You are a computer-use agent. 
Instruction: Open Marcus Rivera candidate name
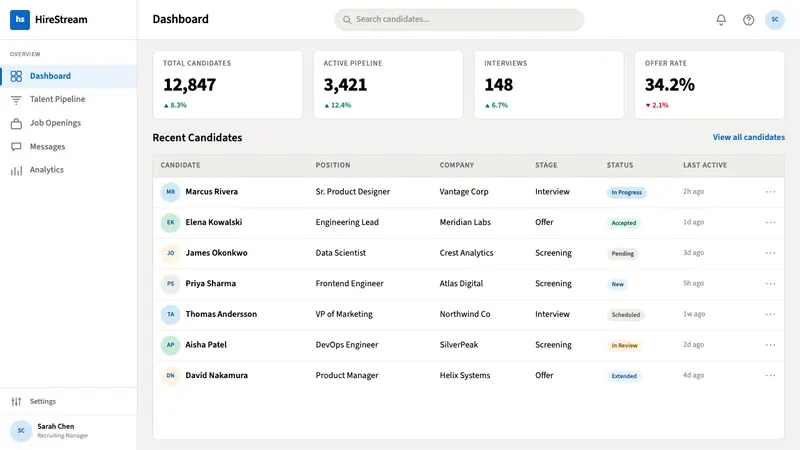[x=211, y=192]
